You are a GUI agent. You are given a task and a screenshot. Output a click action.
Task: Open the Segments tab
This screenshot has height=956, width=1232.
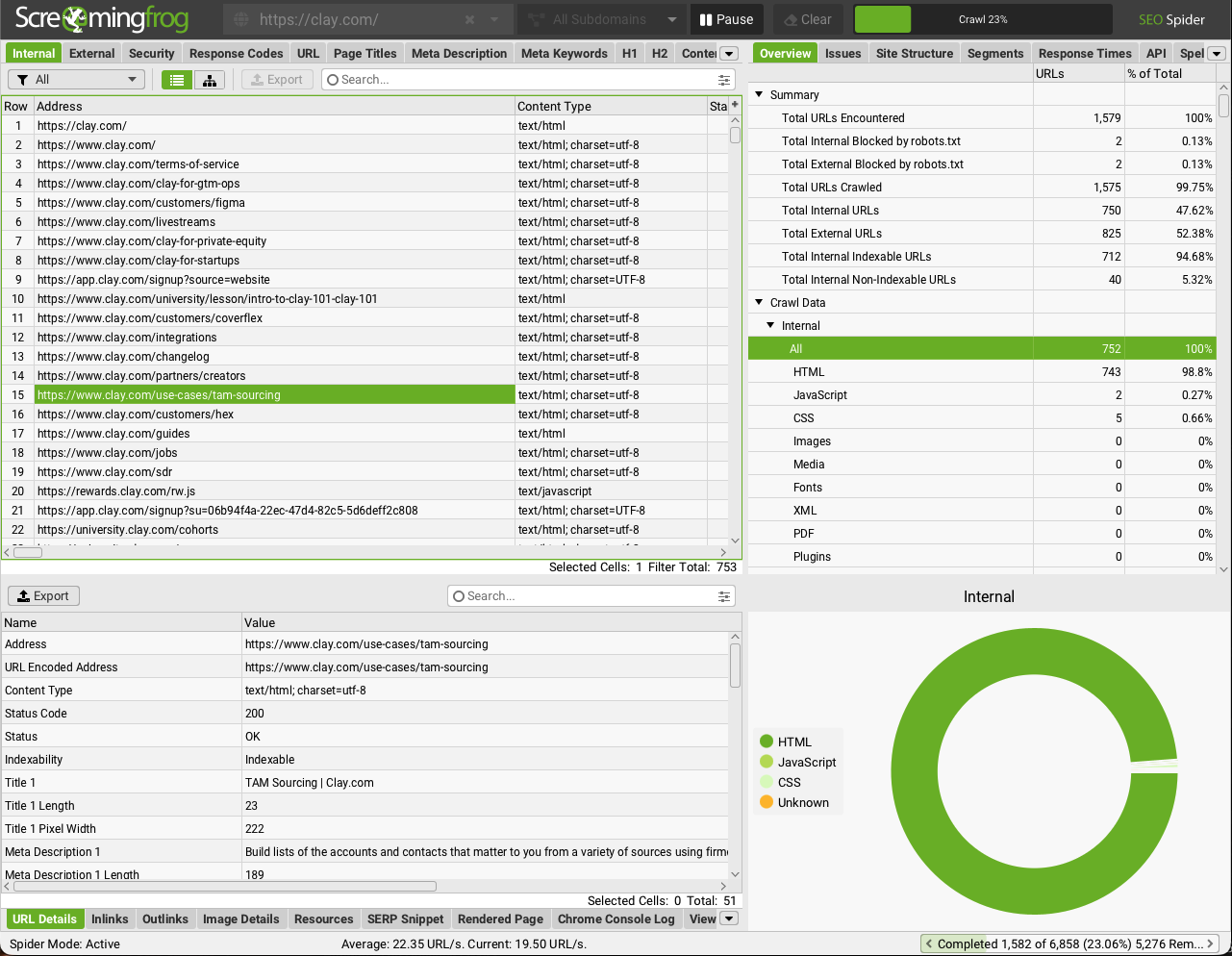pyautogui.click(x=995, y=54)
